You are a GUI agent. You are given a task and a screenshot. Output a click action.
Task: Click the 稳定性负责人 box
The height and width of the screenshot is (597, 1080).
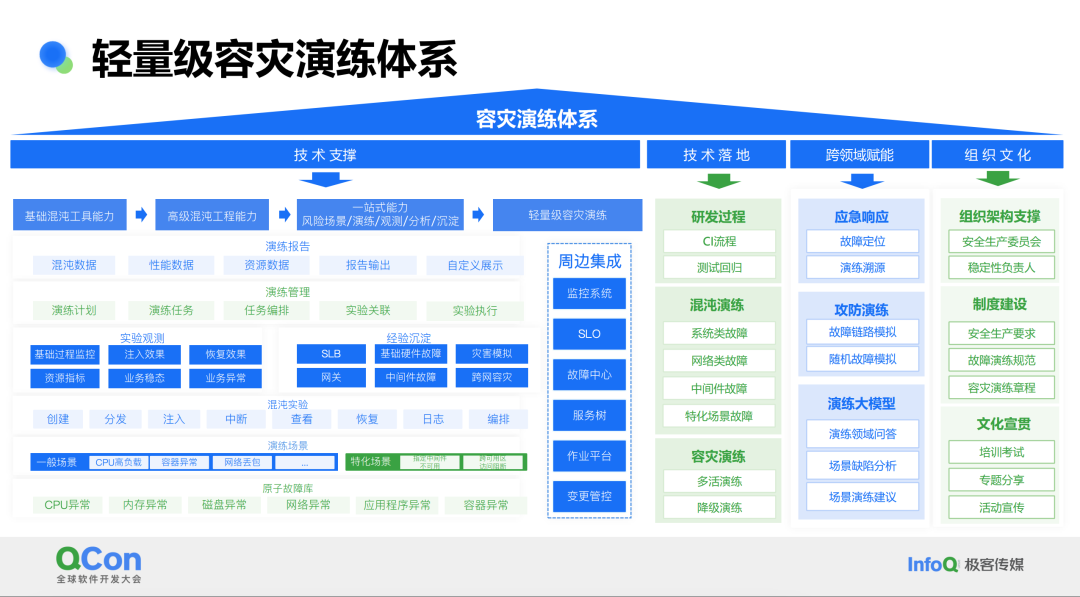pyautogui.click(x=1001, y=268)
